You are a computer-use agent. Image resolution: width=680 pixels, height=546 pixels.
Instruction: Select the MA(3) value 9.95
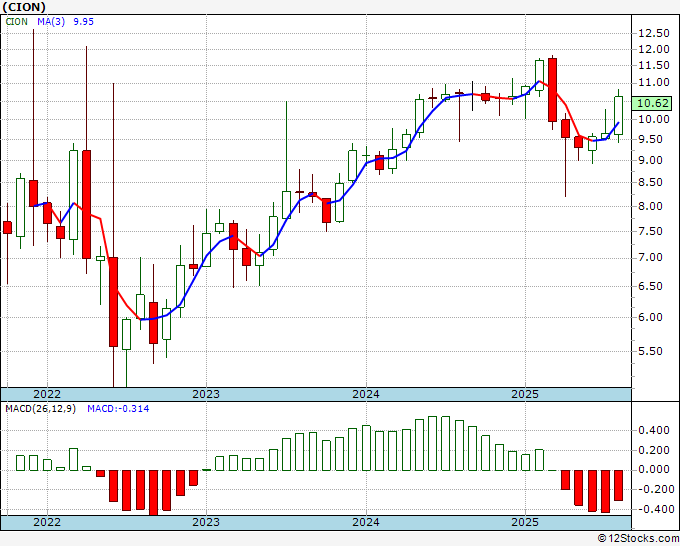click(x=83, y=22)
